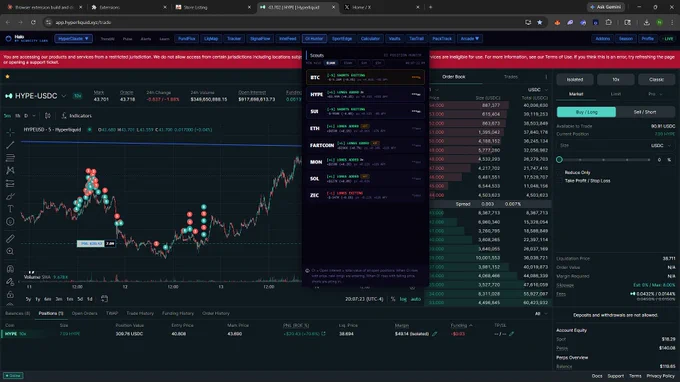This screenshot has width=680, height=382.
Task: Click the Classic button in order panel
Action: [x=656, y=79]
